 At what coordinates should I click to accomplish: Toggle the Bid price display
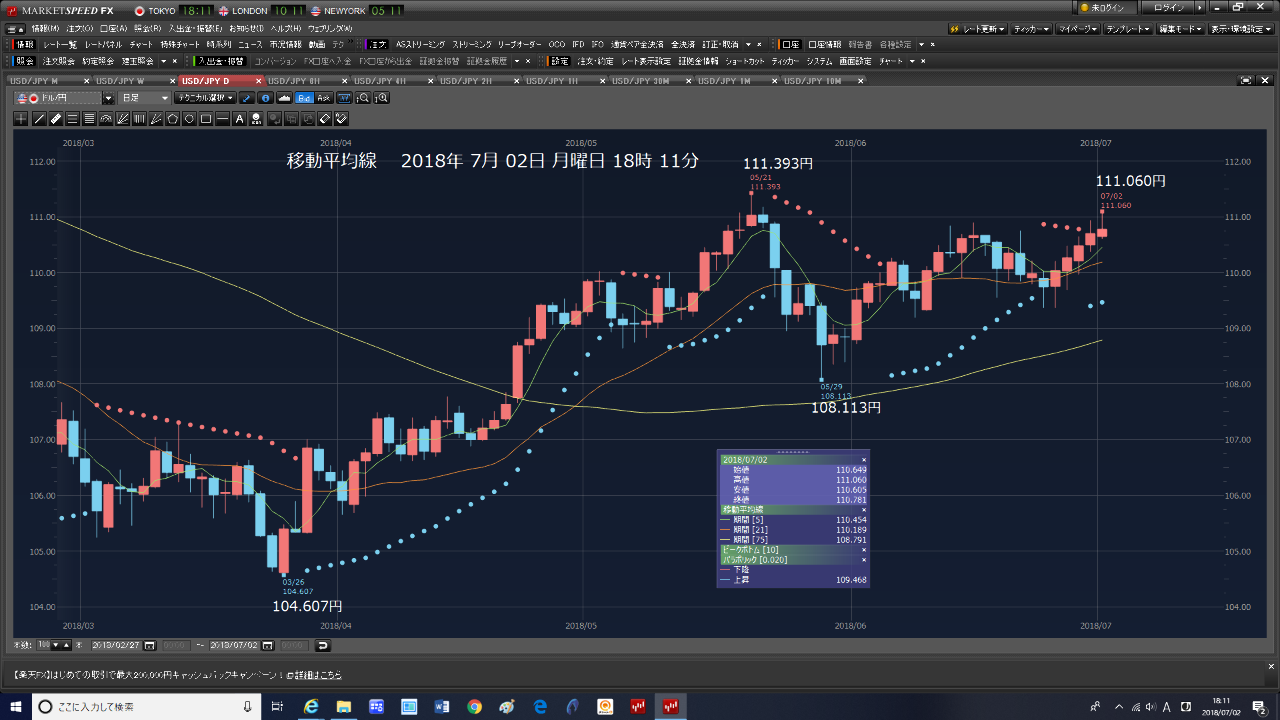(x=306, y=98)
